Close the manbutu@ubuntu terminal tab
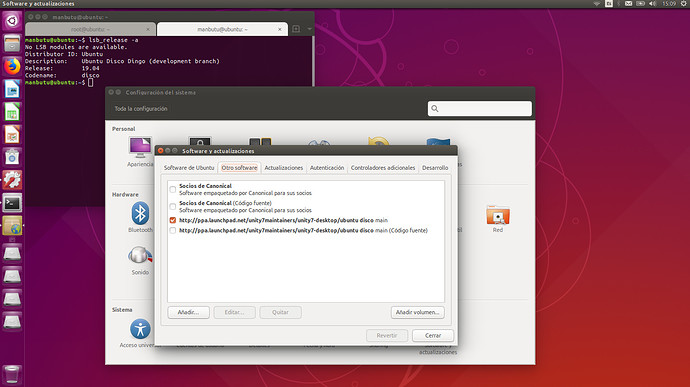Viewport: 690px width, 387px height. (279, 29)
